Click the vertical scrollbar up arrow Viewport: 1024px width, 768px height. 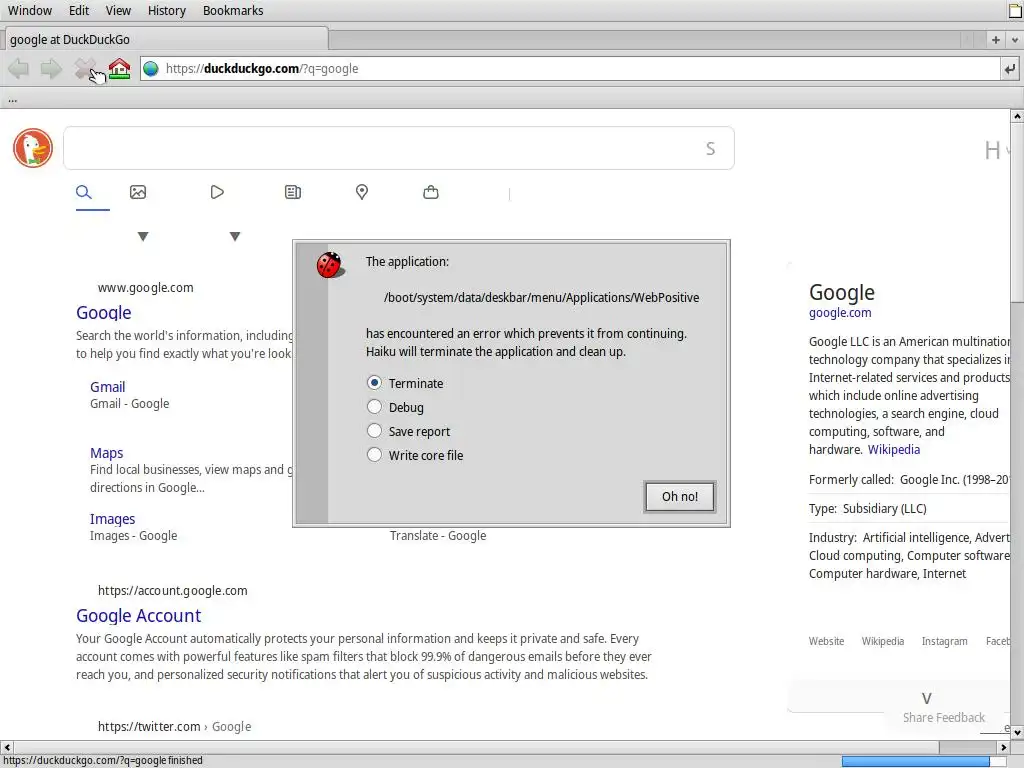tap(1017, 116)
